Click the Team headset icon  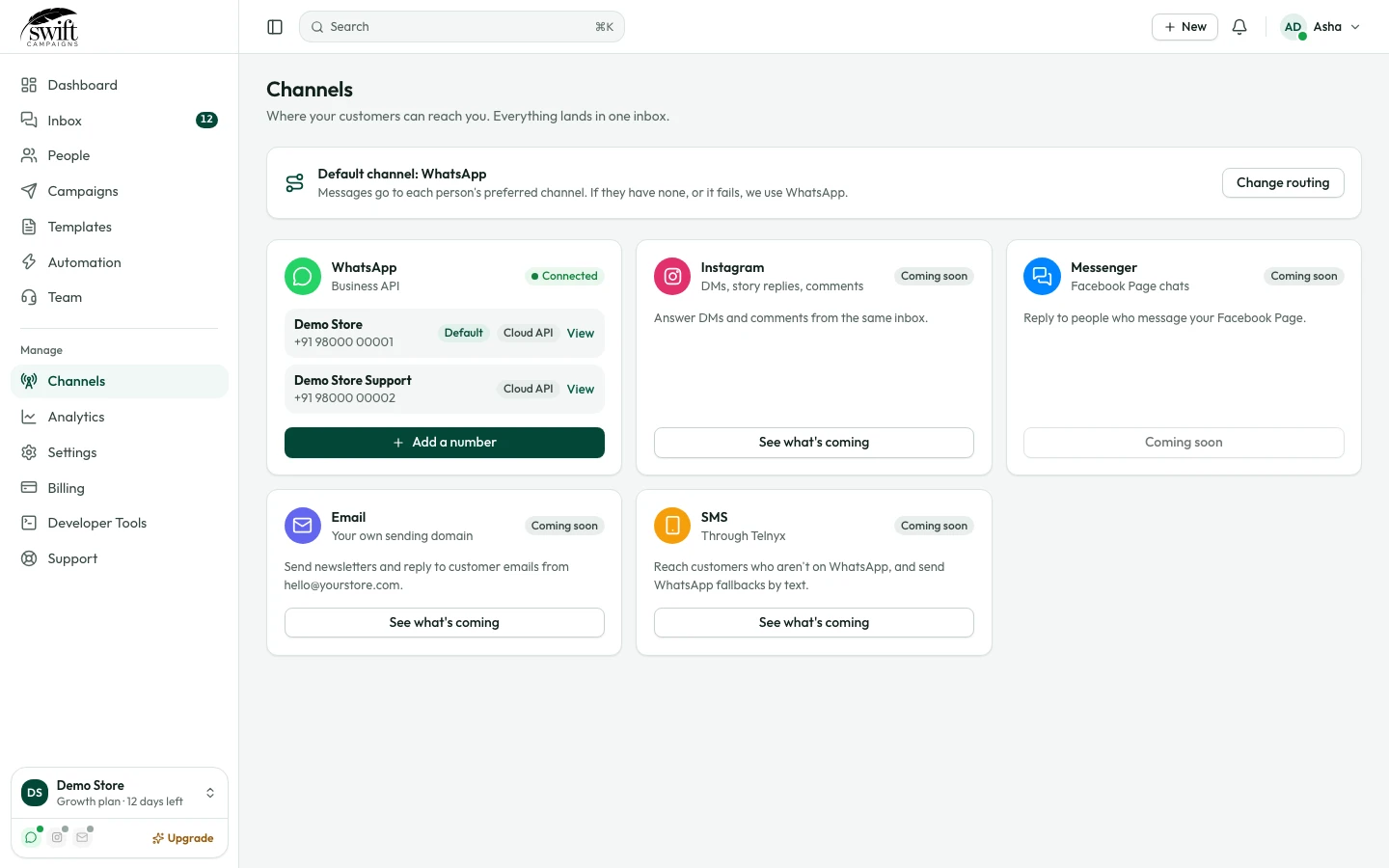click(x=29, y=297)
